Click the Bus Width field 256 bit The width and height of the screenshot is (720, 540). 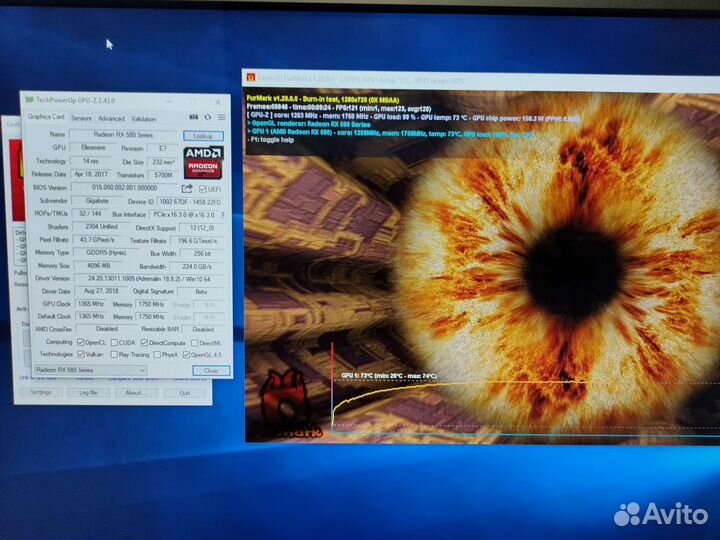202,253
